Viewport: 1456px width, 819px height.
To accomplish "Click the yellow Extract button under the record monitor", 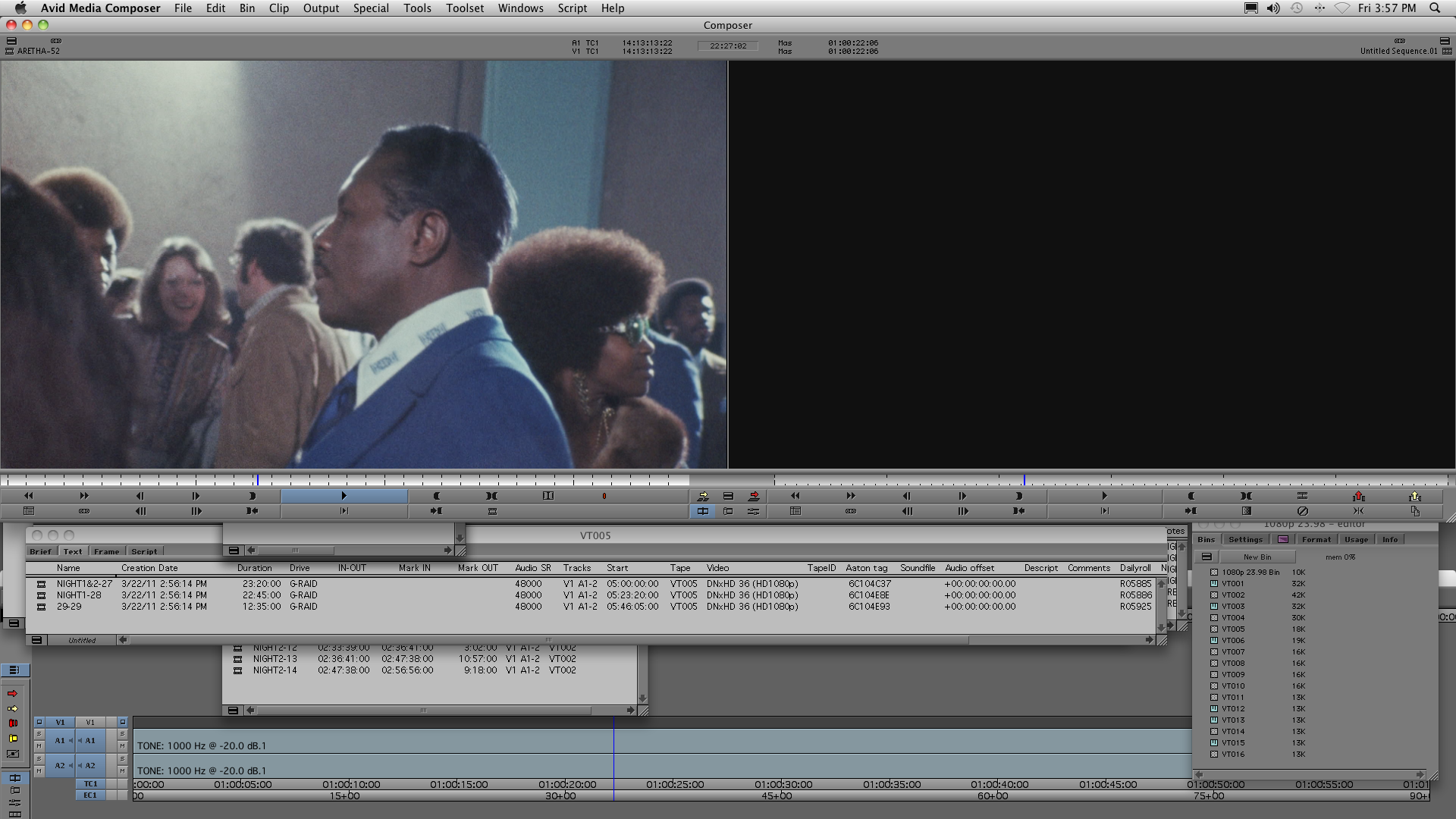I will tap(1414, 496).
